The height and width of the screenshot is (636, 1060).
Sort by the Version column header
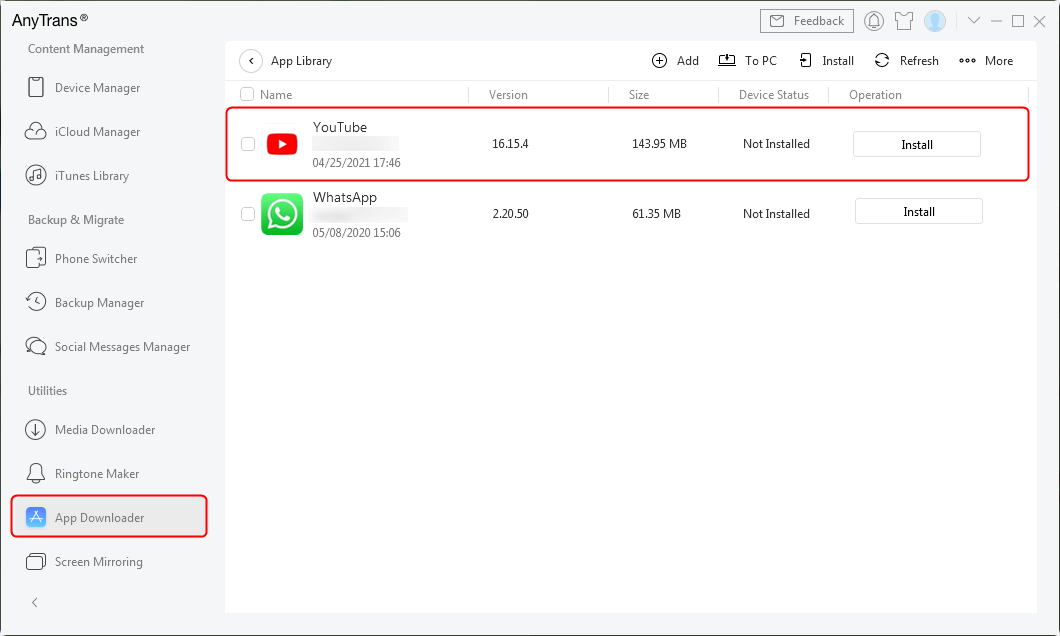click(508, 95)
